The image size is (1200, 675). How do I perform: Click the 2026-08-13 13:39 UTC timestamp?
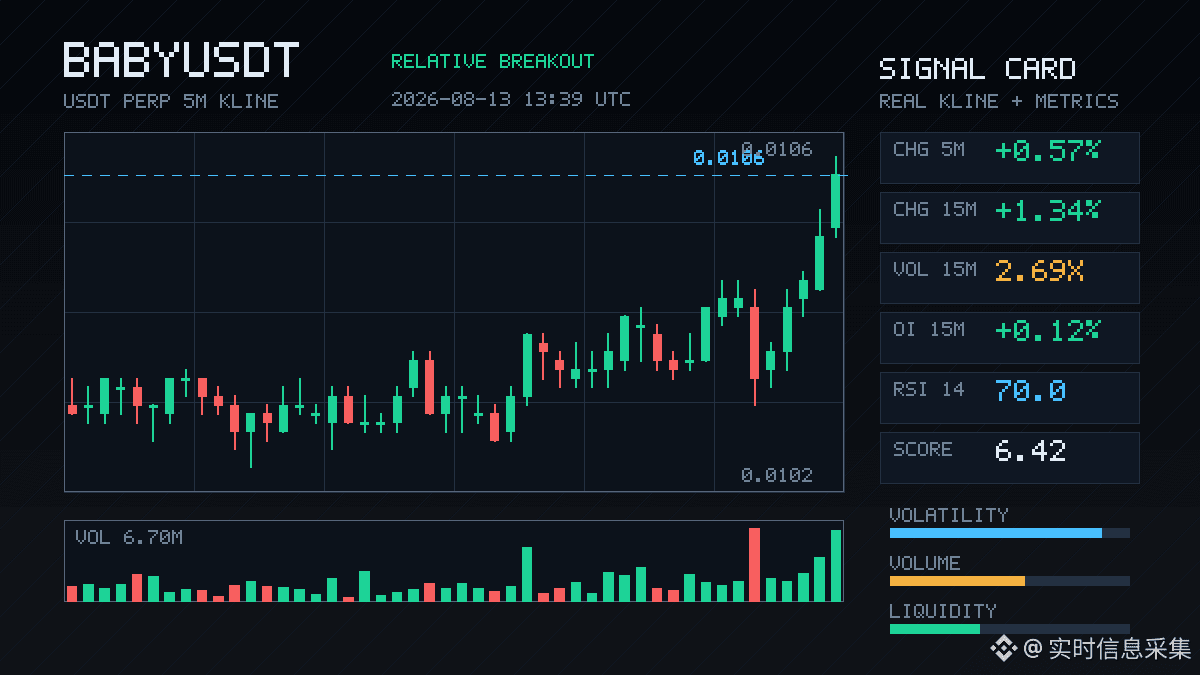[511, 99]
